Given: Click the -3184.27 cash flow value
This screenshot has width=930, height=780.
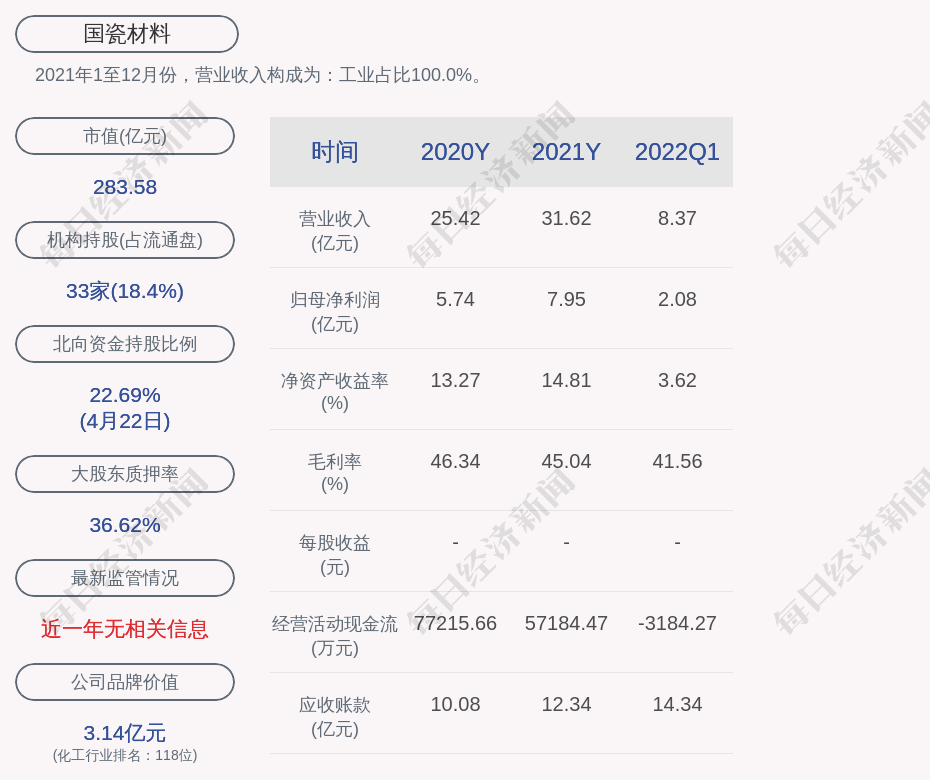Looking at the screenshot, I should (677, 623).
